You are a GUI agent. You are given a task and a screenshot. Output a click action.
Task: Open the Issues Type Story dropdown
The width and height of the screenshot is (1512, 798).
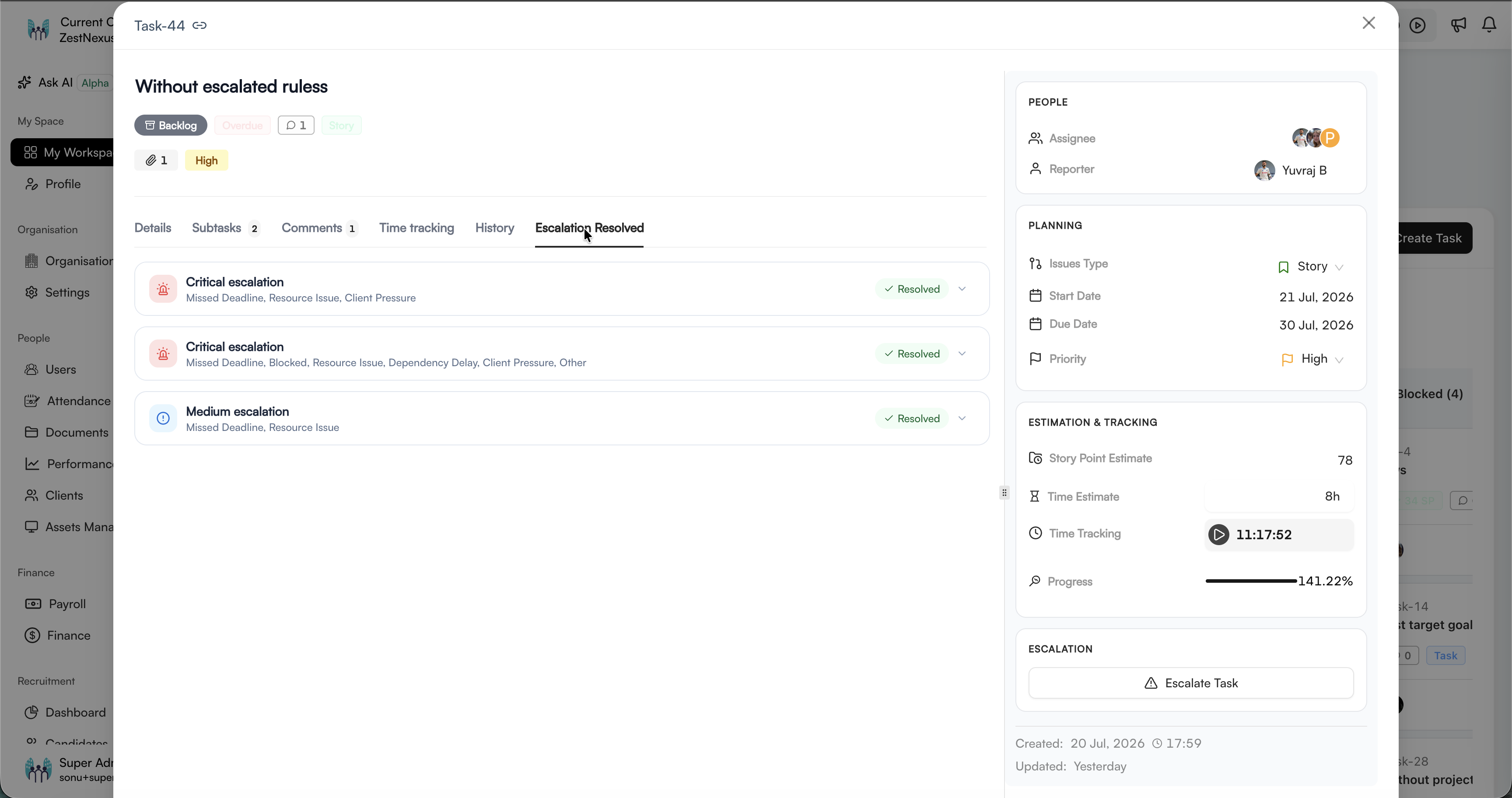tap(1311, 266)
